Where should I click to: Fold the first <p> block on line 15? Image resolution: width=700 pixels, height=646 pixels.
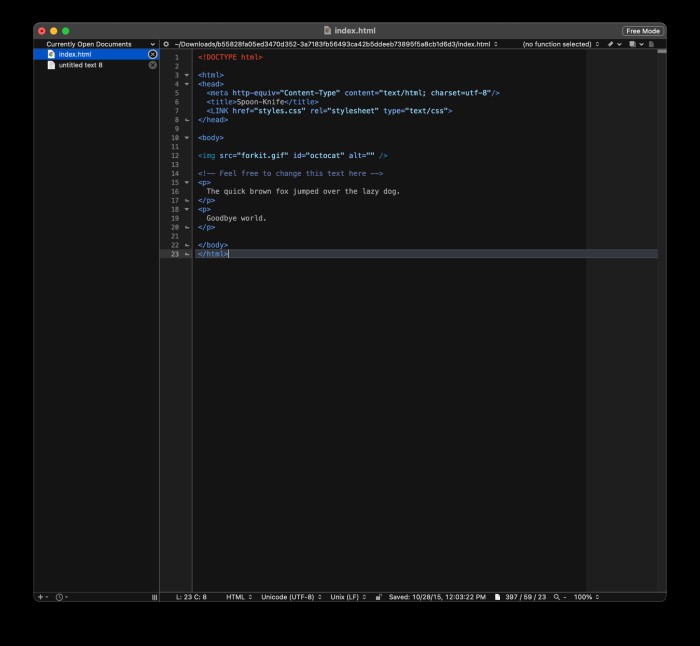pyautogui.click(x=186, y=183)
